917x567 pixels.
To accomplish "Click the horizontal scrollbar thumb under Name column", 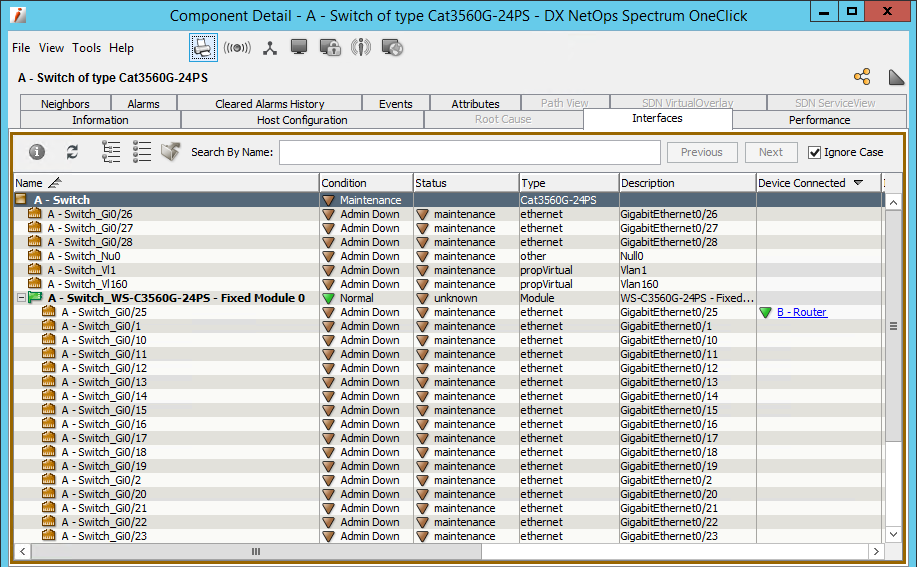I will tap(256, 551).
